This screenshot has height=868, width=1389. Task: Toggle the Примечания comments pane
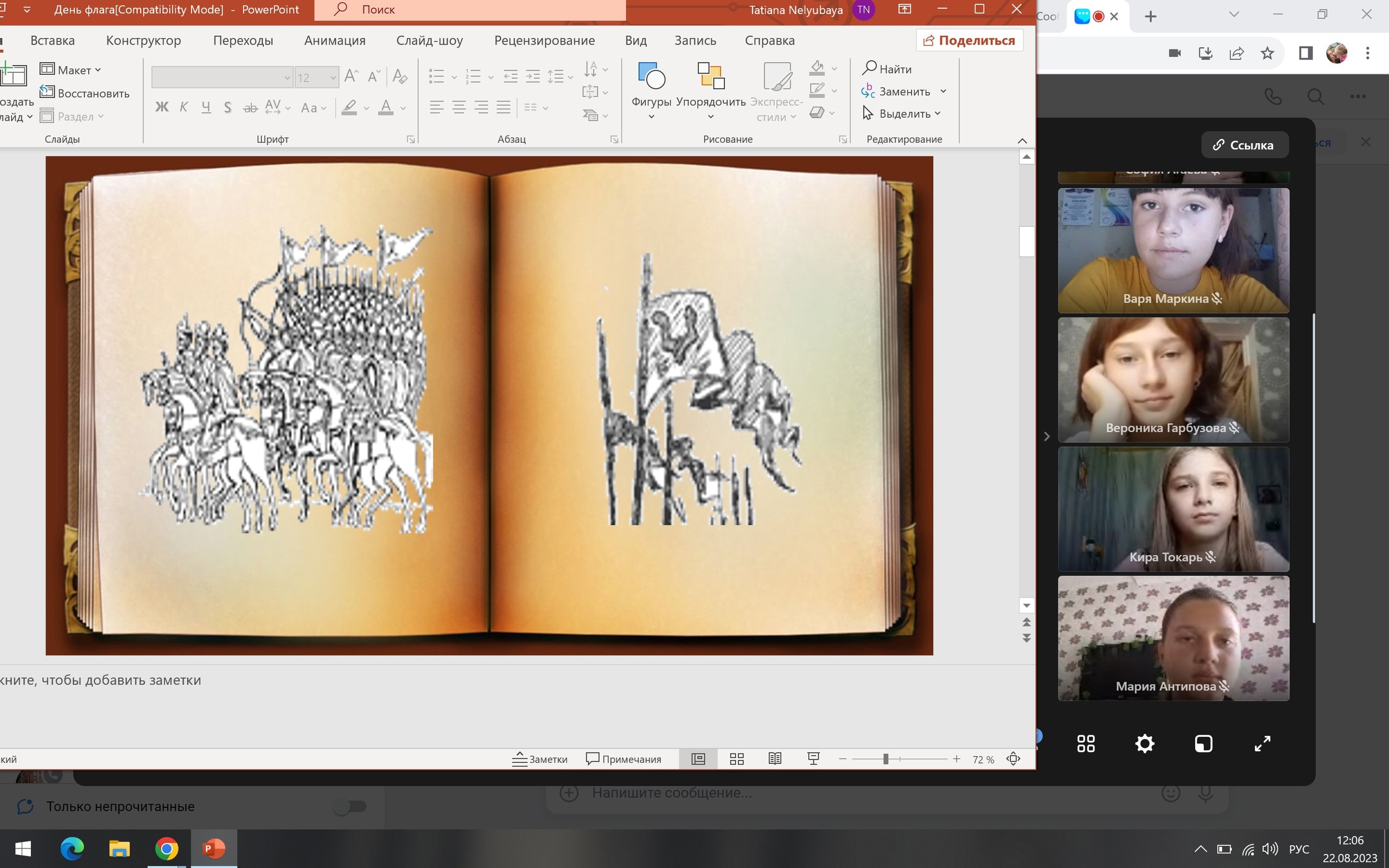point(623,759)
